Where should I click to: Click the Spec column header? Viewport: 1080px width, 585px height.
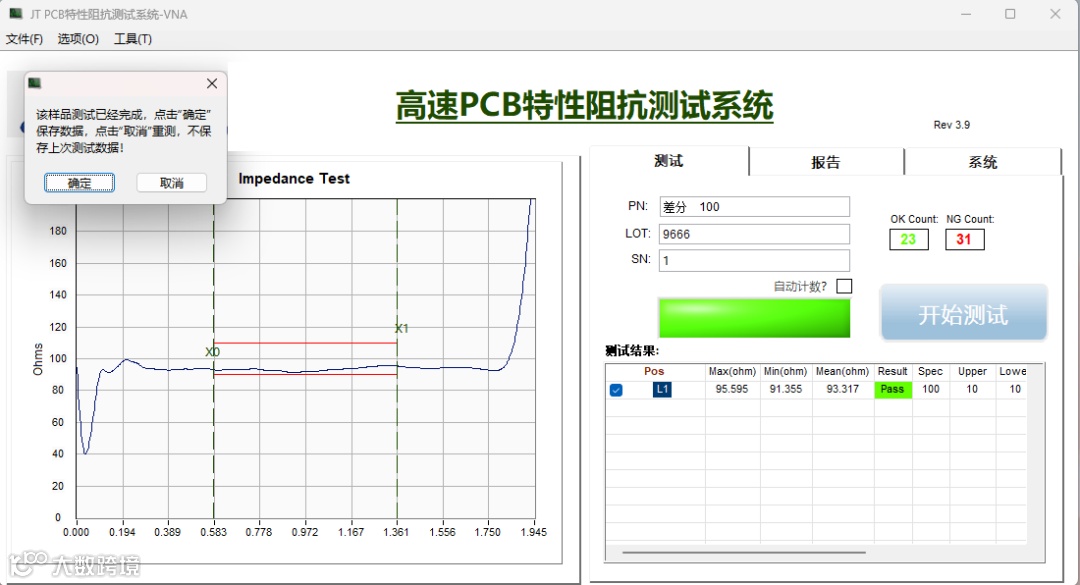point(931,371)
